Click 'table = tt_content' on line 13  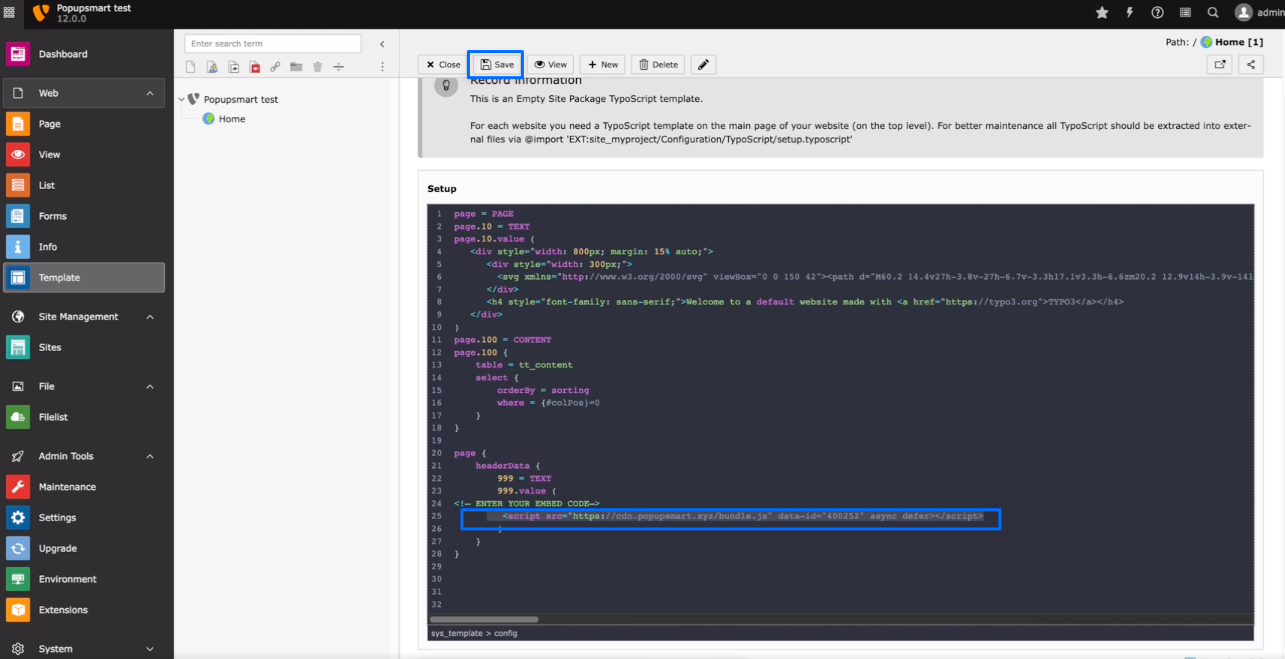pyautogui.click(x=524, y=365)
